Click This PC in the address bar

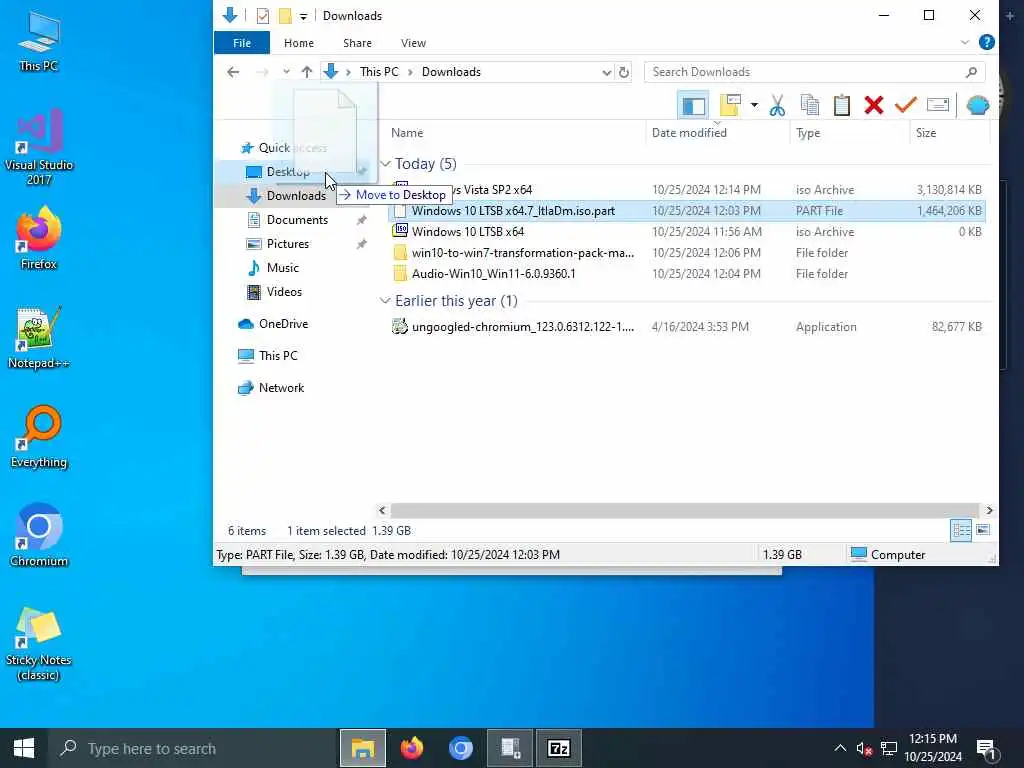coord(379,72)
